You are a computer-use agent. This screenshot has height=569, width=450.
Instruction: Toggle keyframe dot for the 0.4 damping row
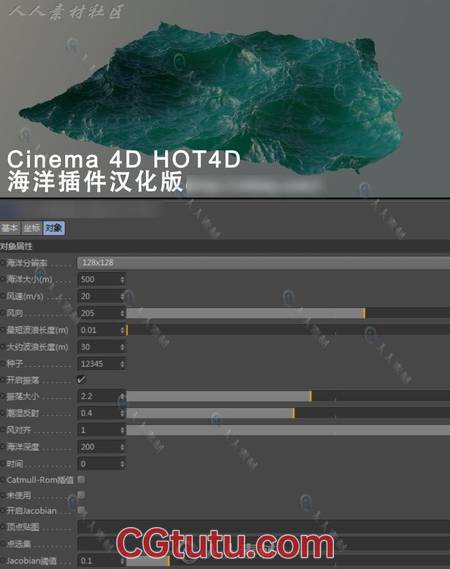[x=3, y=413]
